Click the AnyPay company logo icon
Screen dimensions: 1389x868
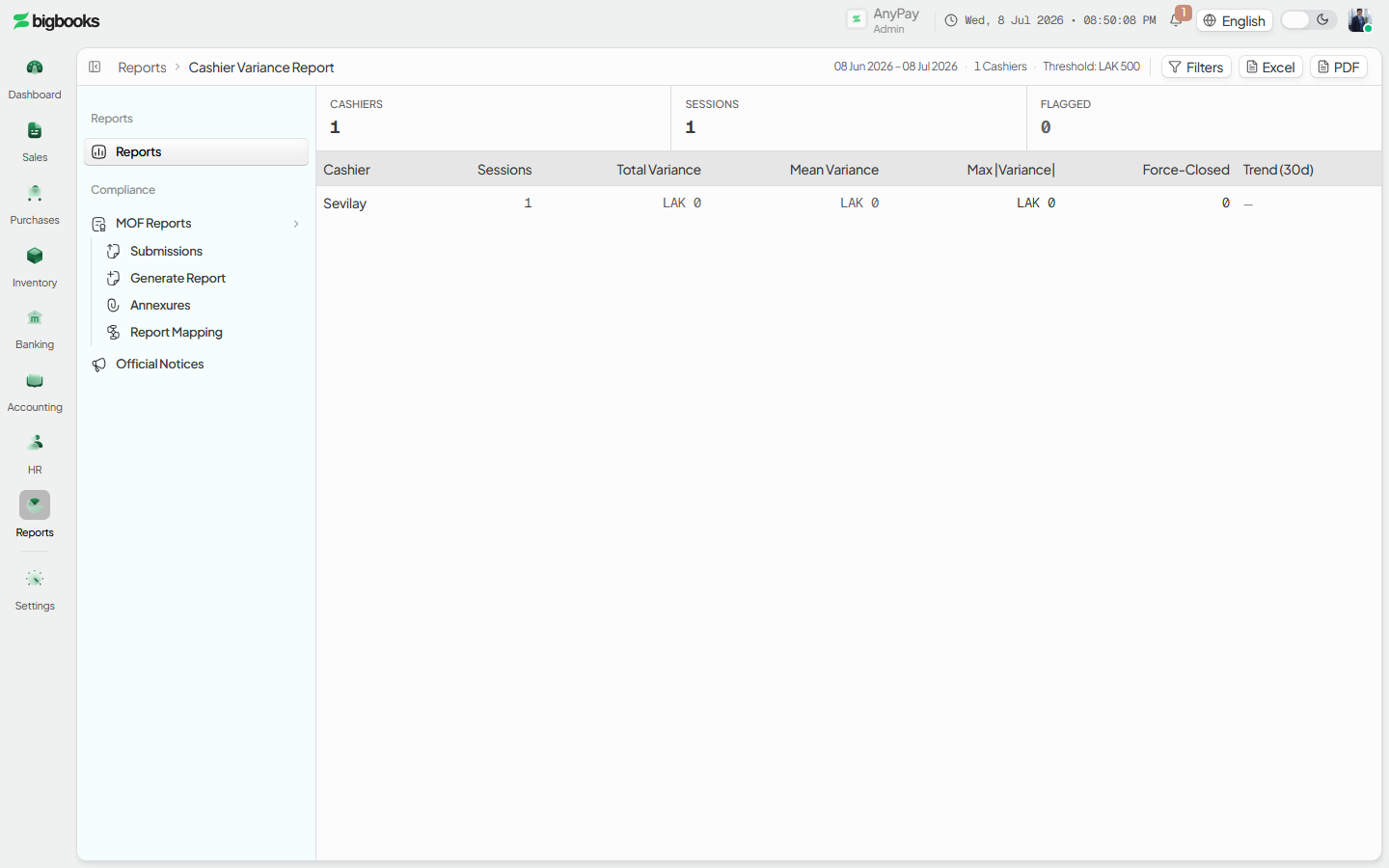[857, 19]
